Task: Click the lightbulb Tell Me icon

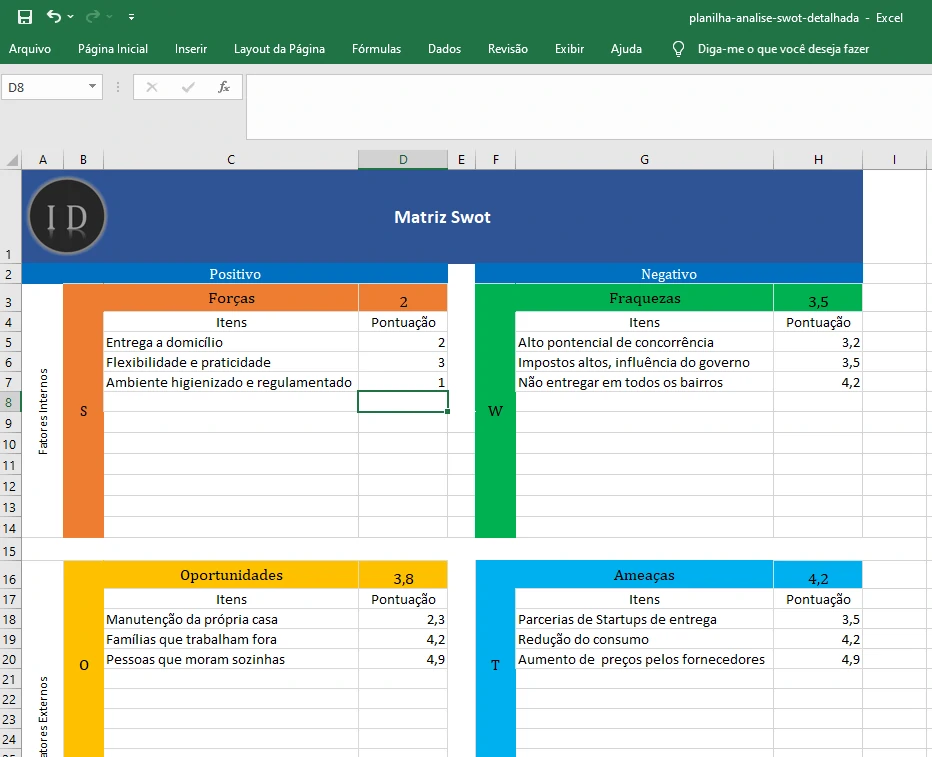Action: (x=679, y=49)
